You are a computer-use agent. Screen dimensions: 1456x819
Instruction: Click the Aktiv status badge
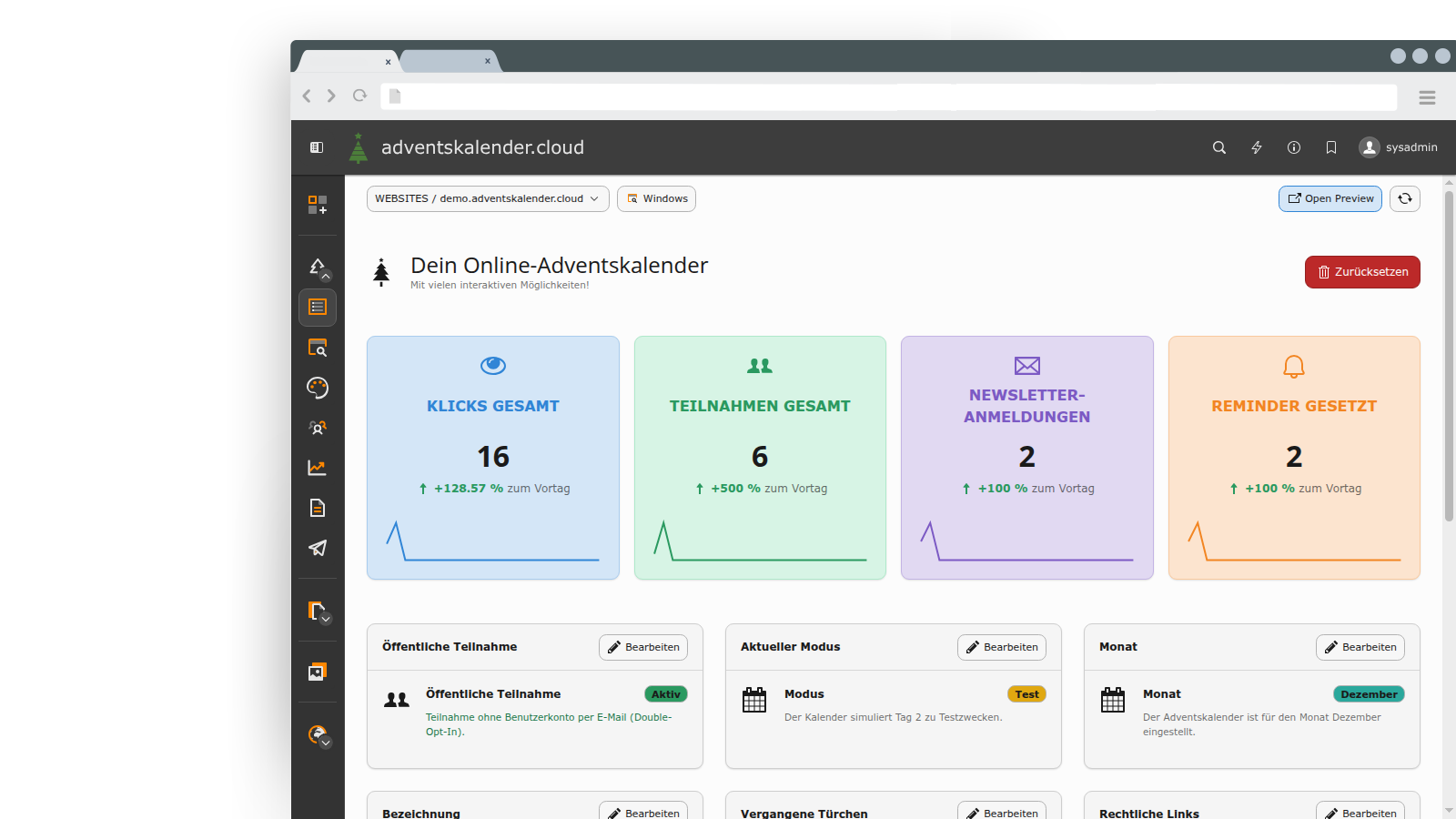pyautogui.click(x=666, y=694)
